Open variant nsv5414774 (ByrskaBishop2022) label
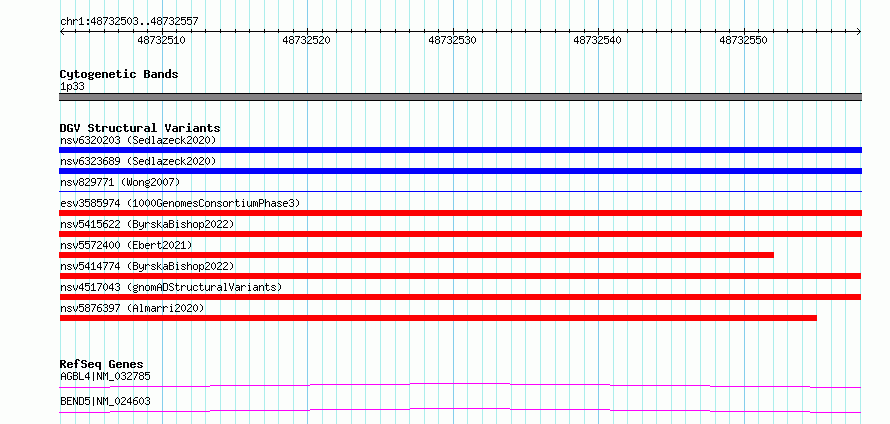890x424 pixels. (147, 266)
